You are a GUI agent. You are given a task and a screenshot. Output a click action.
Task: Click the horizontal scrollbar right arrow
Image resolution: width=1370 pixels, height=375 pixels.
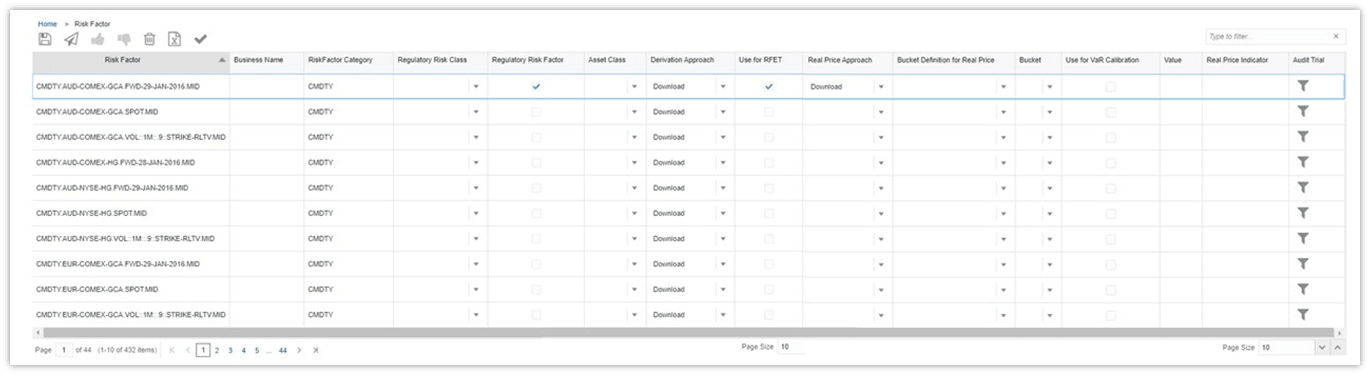click(1340, 332)
